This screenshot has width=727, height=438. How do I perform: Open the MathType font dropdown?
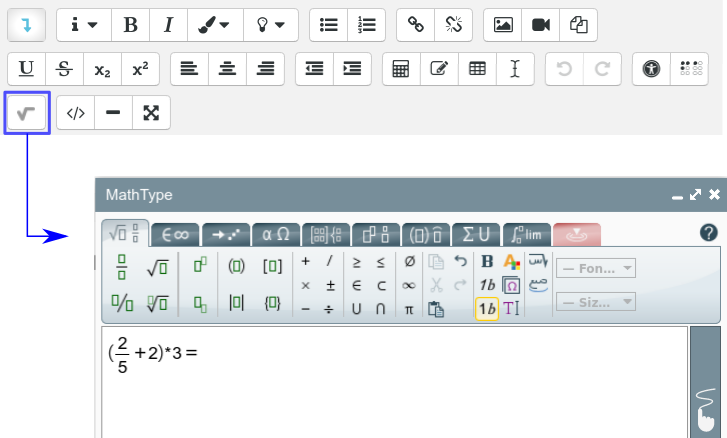tap(596, 268)
